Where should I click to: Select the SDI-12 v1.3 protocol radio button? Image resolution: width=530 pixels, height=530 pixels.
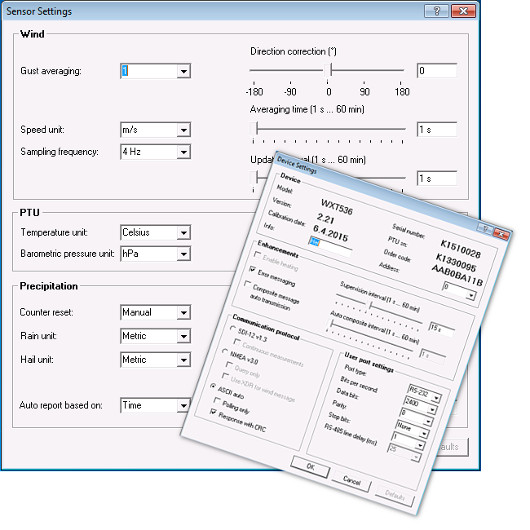coord(233,328)
